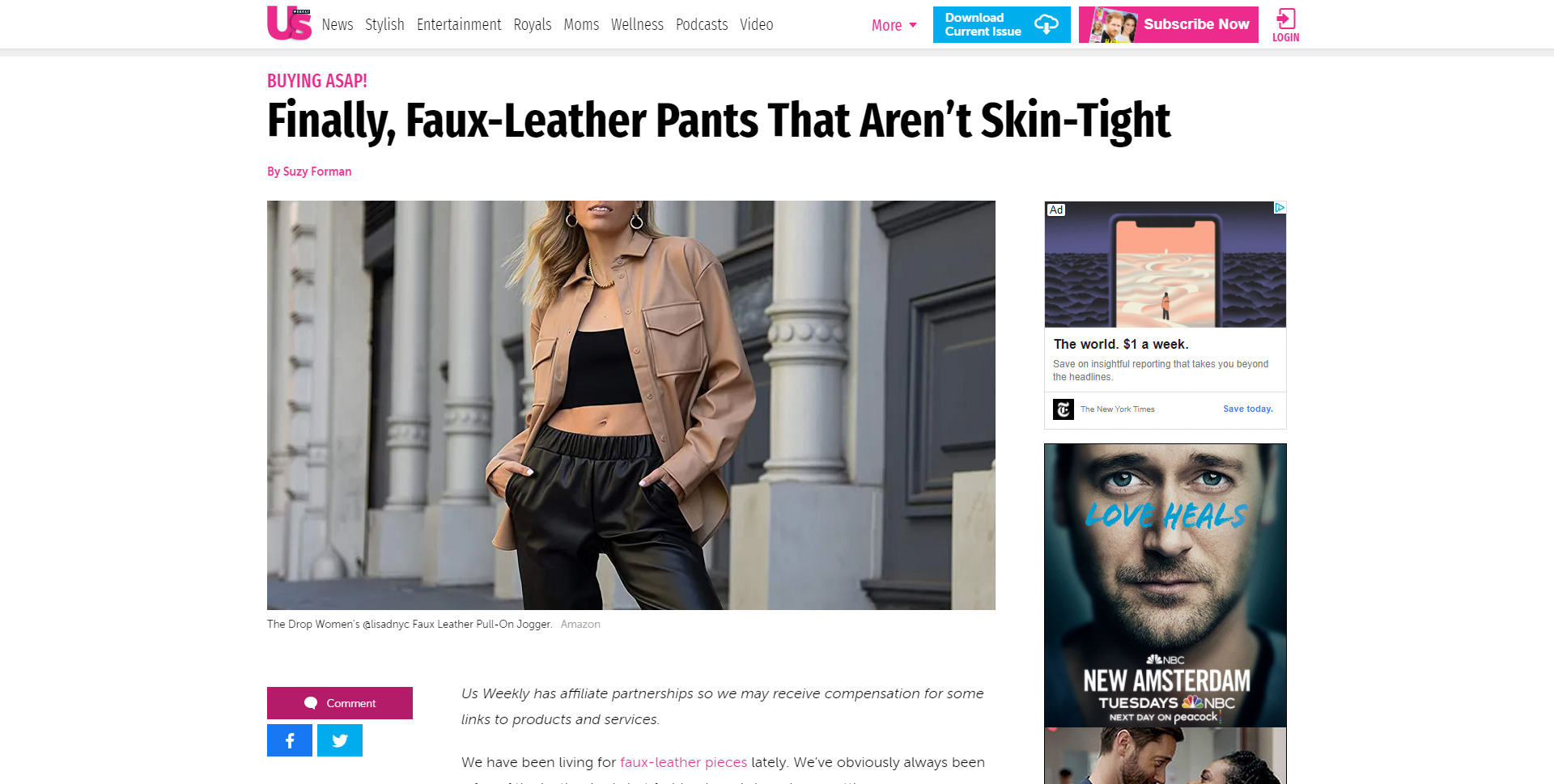Click Save today link in ad
This screenshot has height=784, width=1554.
(1247, 409)
